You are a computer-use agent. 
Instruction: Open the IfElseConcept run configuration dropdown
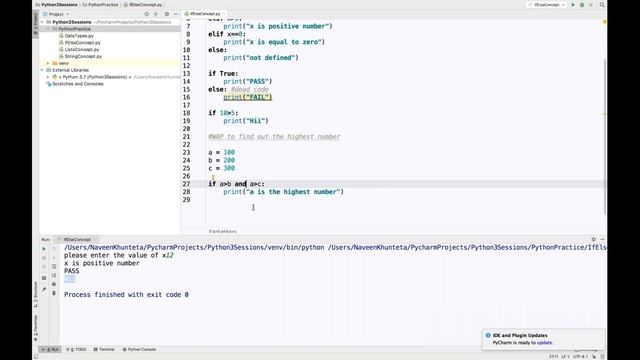(x=547, y=5)
